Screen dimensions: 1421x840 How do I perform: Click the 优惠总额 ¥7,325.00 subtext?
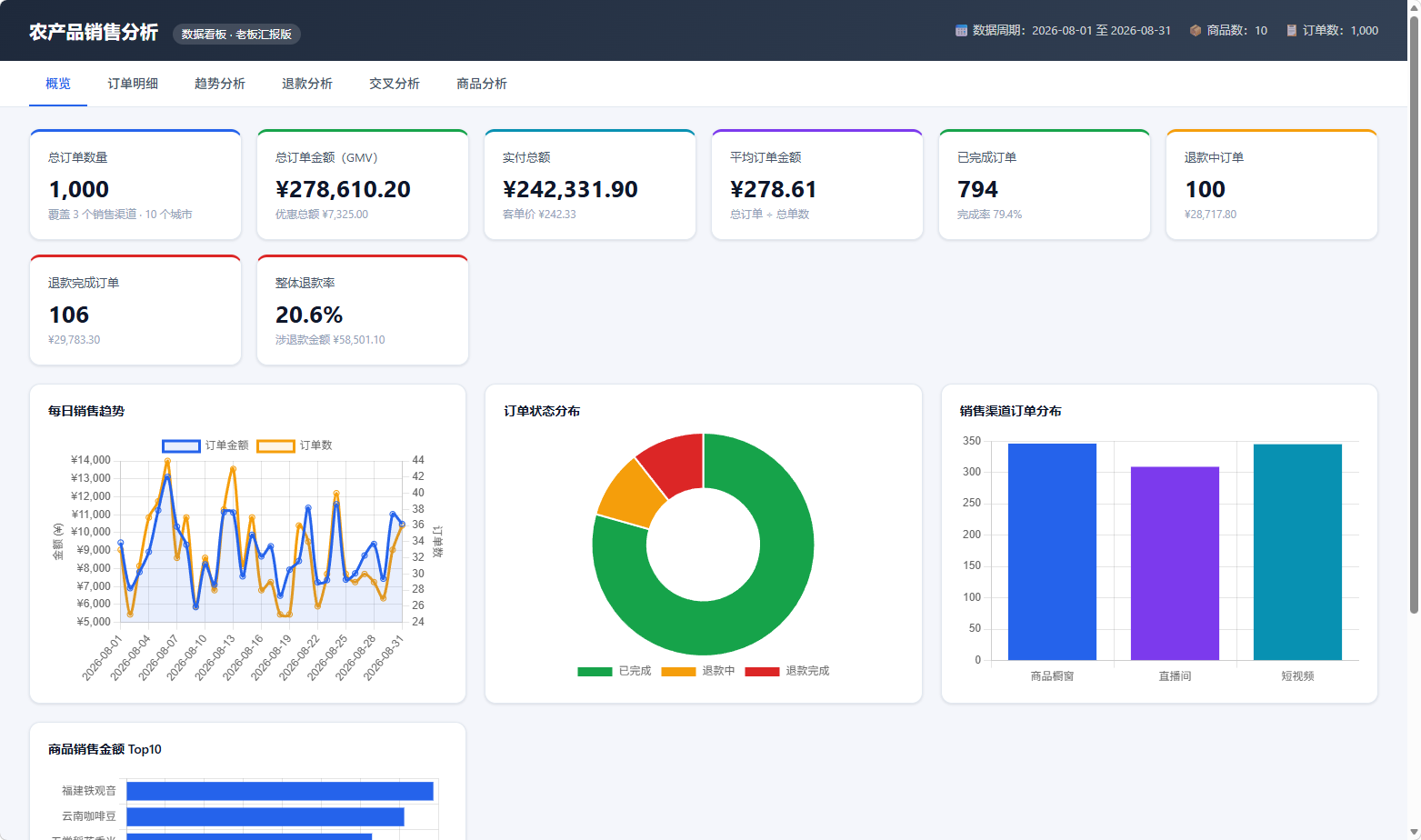pyautogui.click(x=322, y=215)
